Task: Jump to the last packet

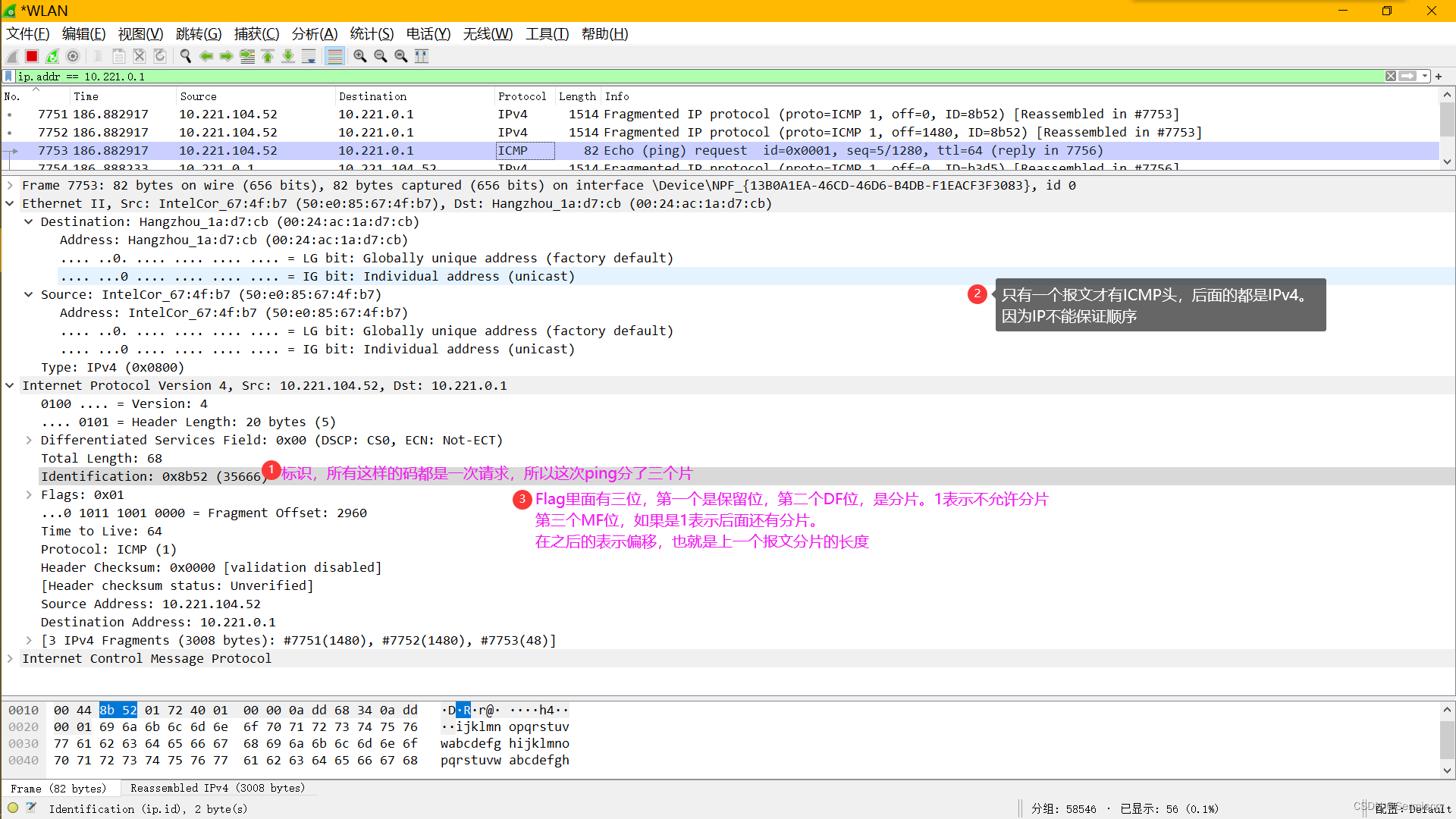Action: [288, 56]
